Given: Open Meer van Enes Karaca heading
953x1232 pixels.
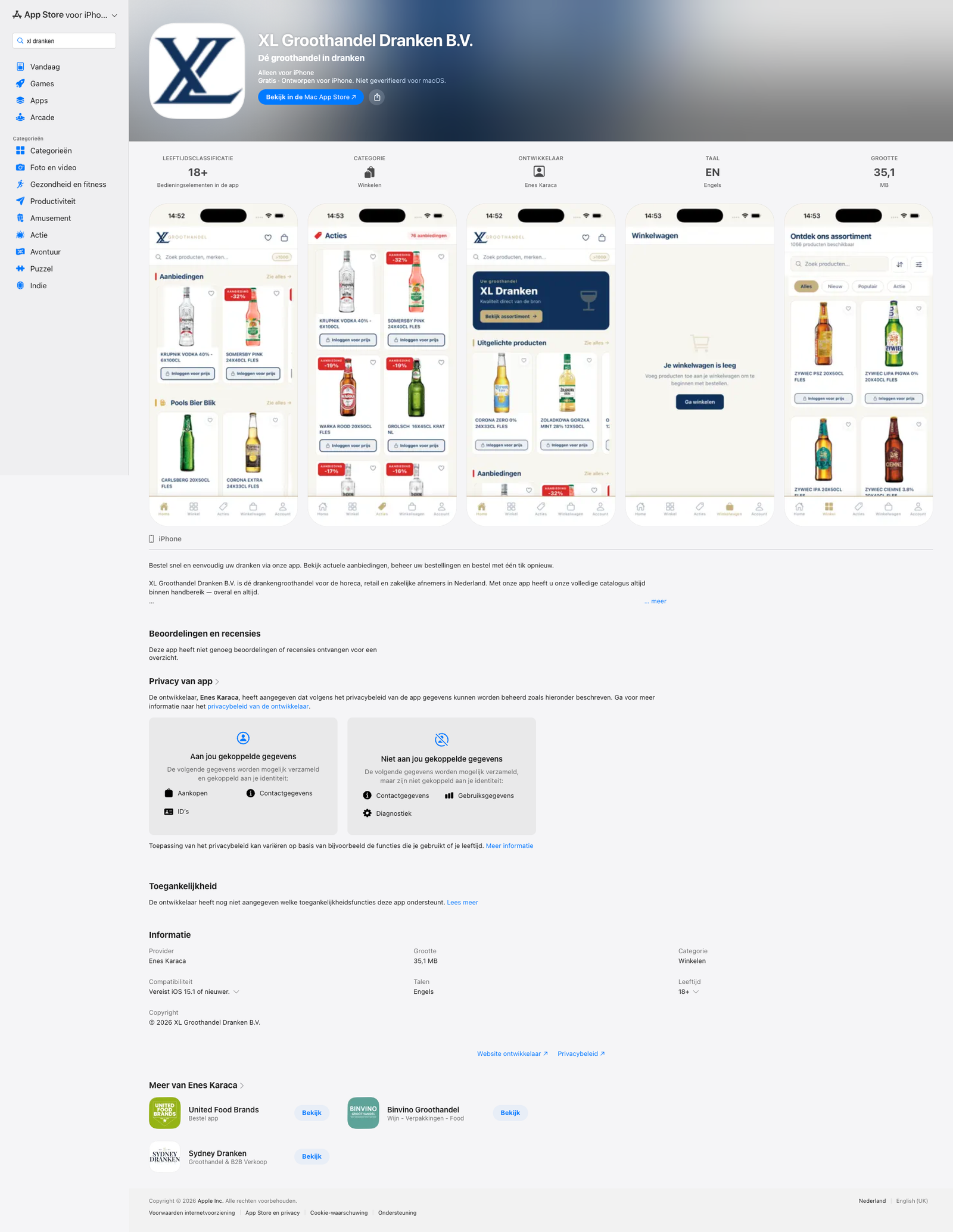Looking at the screenshot, I should [x=197, y=1085].
